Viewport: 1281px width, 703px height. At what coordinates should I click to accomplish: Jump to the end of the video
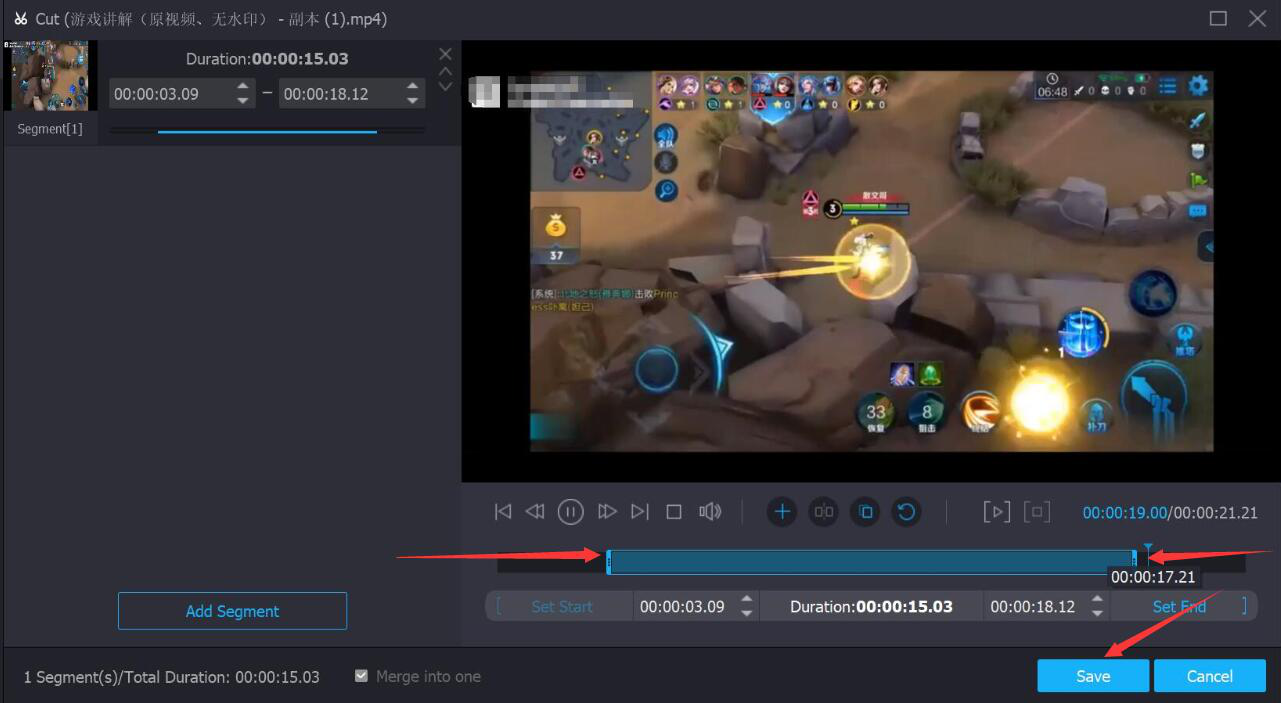point(640,512)
